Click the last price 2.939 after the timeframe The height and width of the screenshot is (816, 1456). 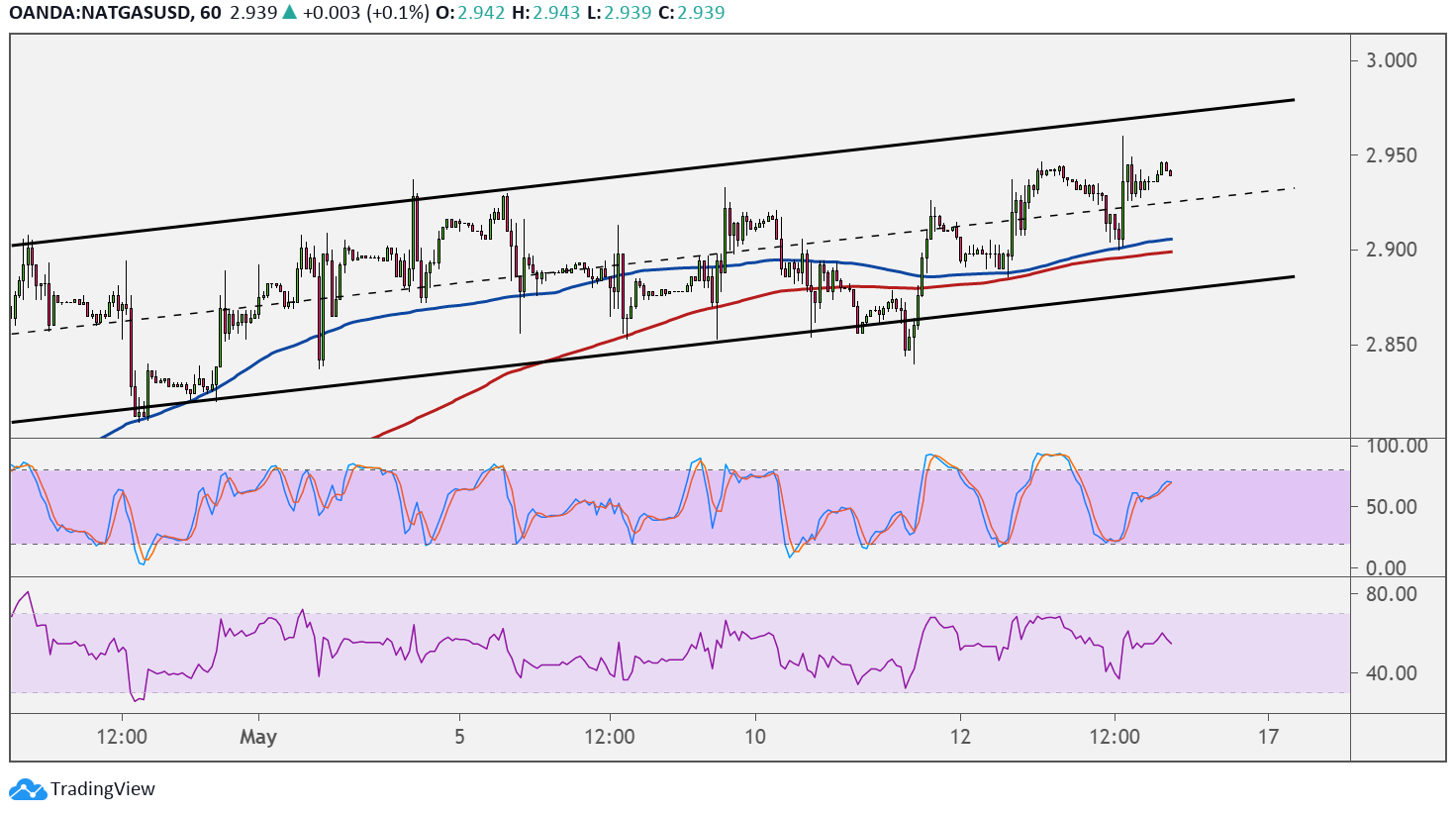[x=253, y=13]
